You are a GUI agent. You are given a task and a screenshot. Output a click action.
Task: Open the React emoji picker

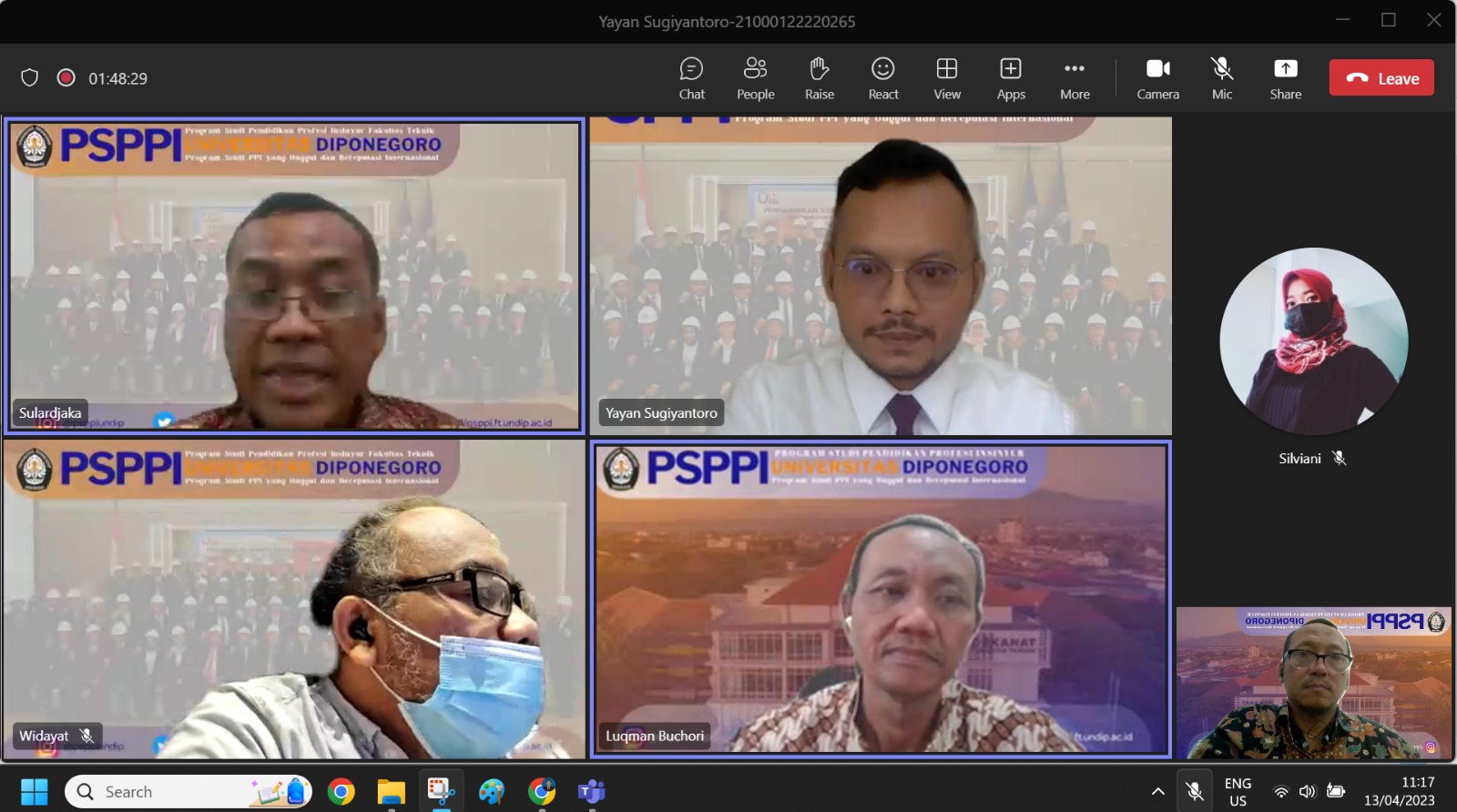(882, 78)
